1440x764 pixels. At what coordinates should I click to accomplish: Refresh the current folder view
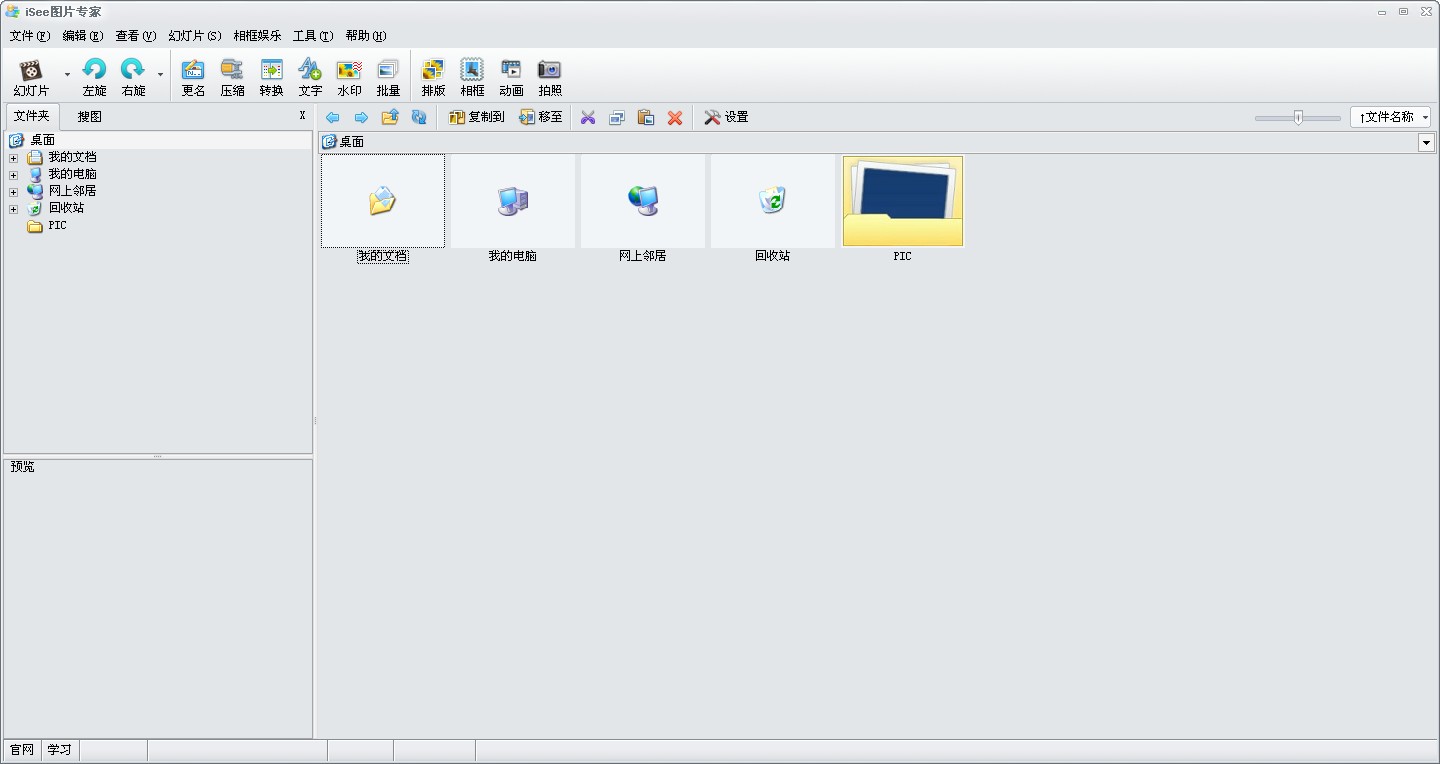click(419, 117)
